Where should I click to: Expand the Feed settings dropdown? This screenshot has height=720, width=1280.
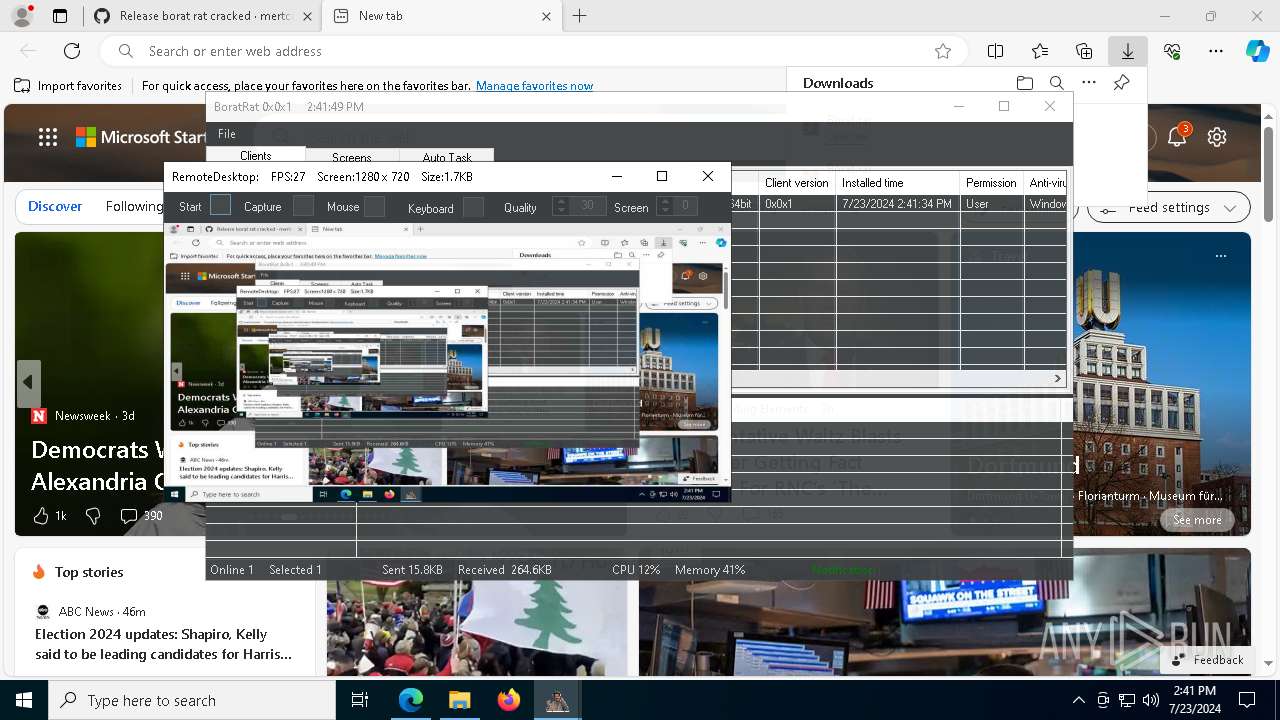coord(1169,208)
